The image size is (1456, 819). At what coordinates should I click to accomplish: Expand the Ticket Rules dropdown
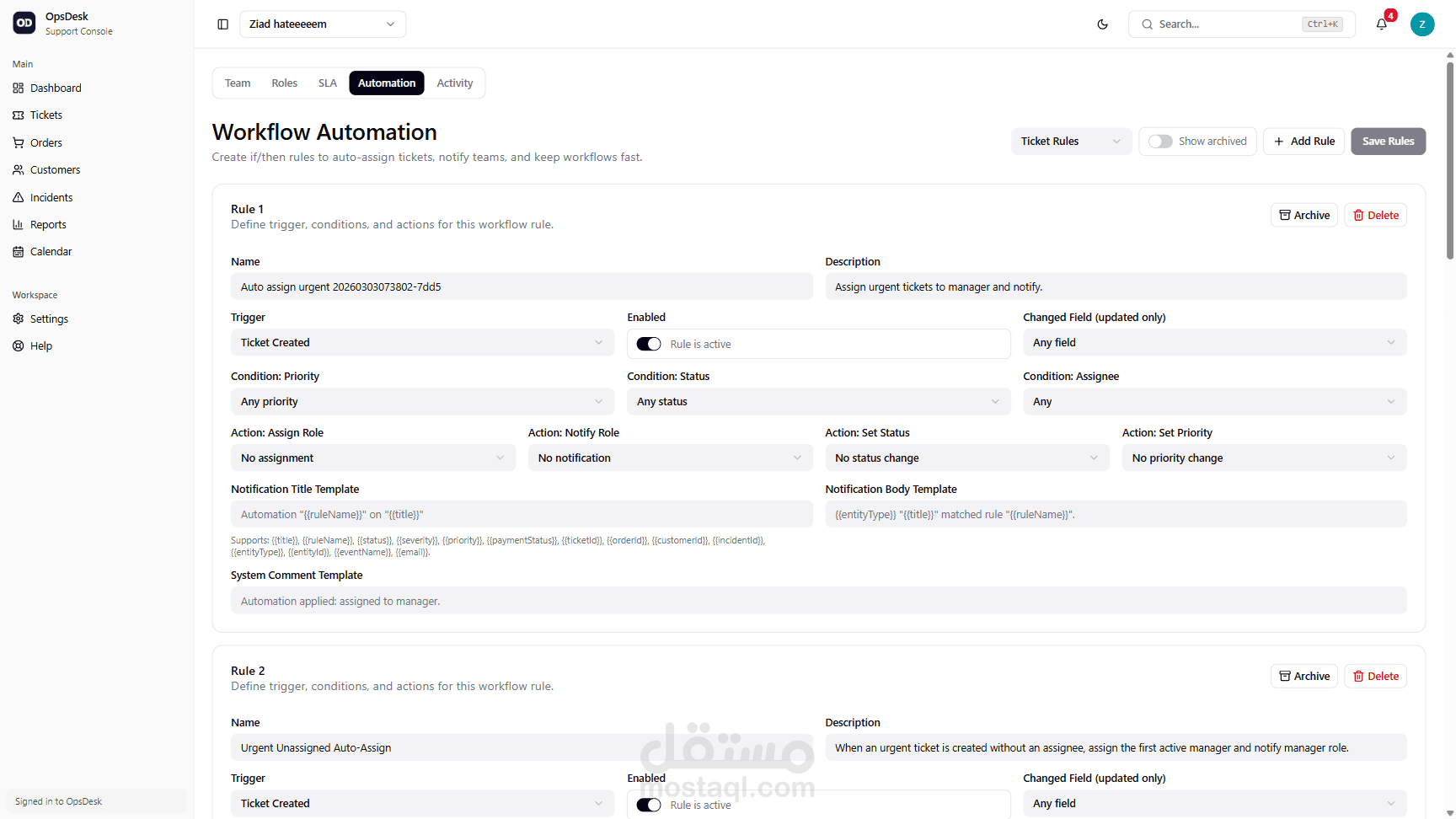click(x=1070, y=142)
